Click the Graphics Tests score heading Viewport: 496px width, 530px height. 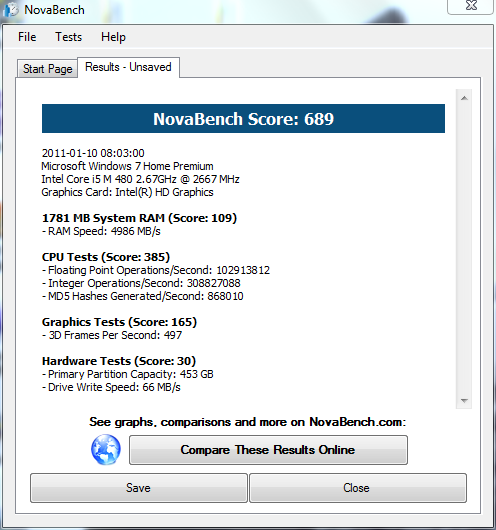pyautogui.click(x=119, y=322)
